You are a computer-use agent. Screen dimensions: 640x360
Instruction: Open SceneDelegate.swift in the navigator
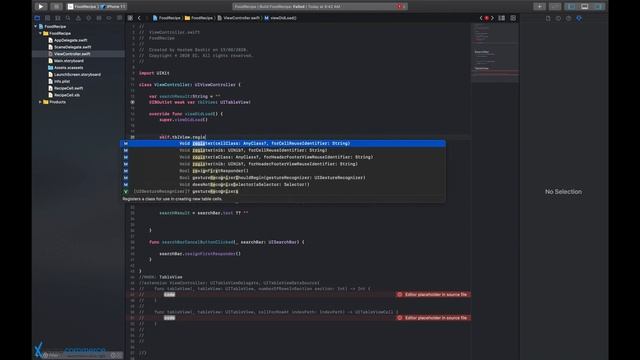pos(69,47)
